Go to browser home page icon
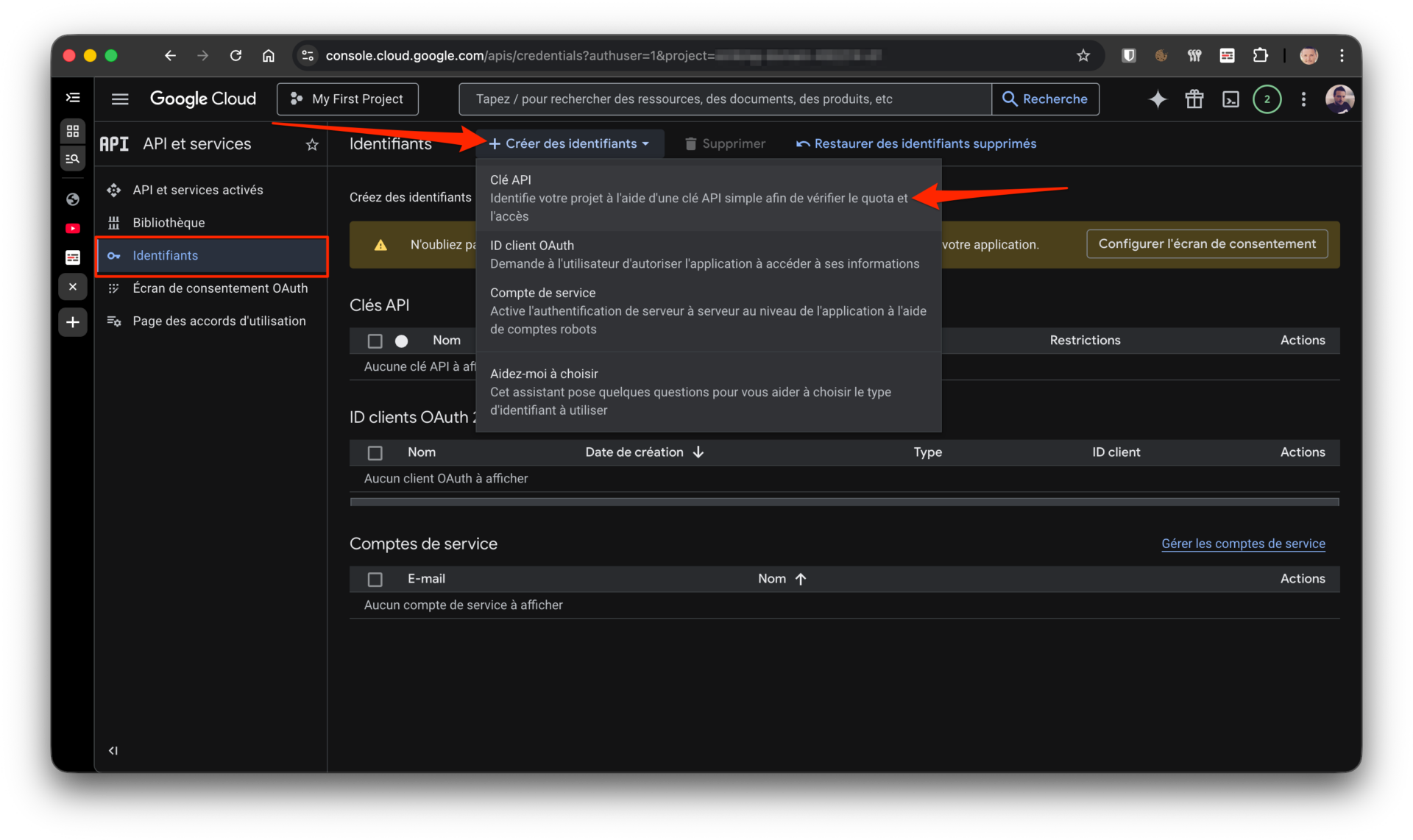Viewport: 1413px width, 840px height. 268,55
